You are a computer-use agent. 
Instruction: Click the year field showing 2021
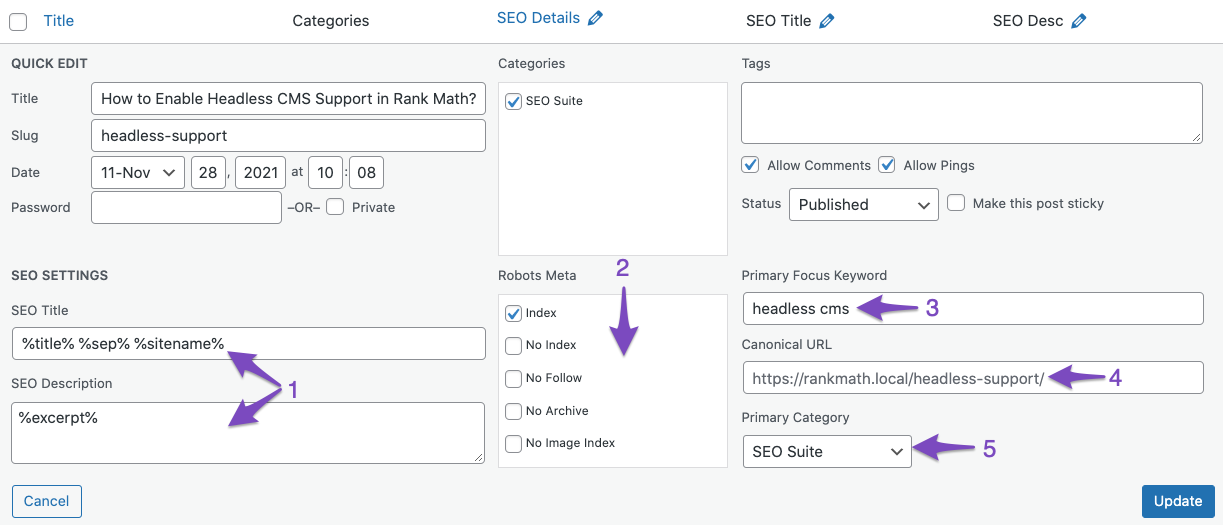[x=261, y=172]
